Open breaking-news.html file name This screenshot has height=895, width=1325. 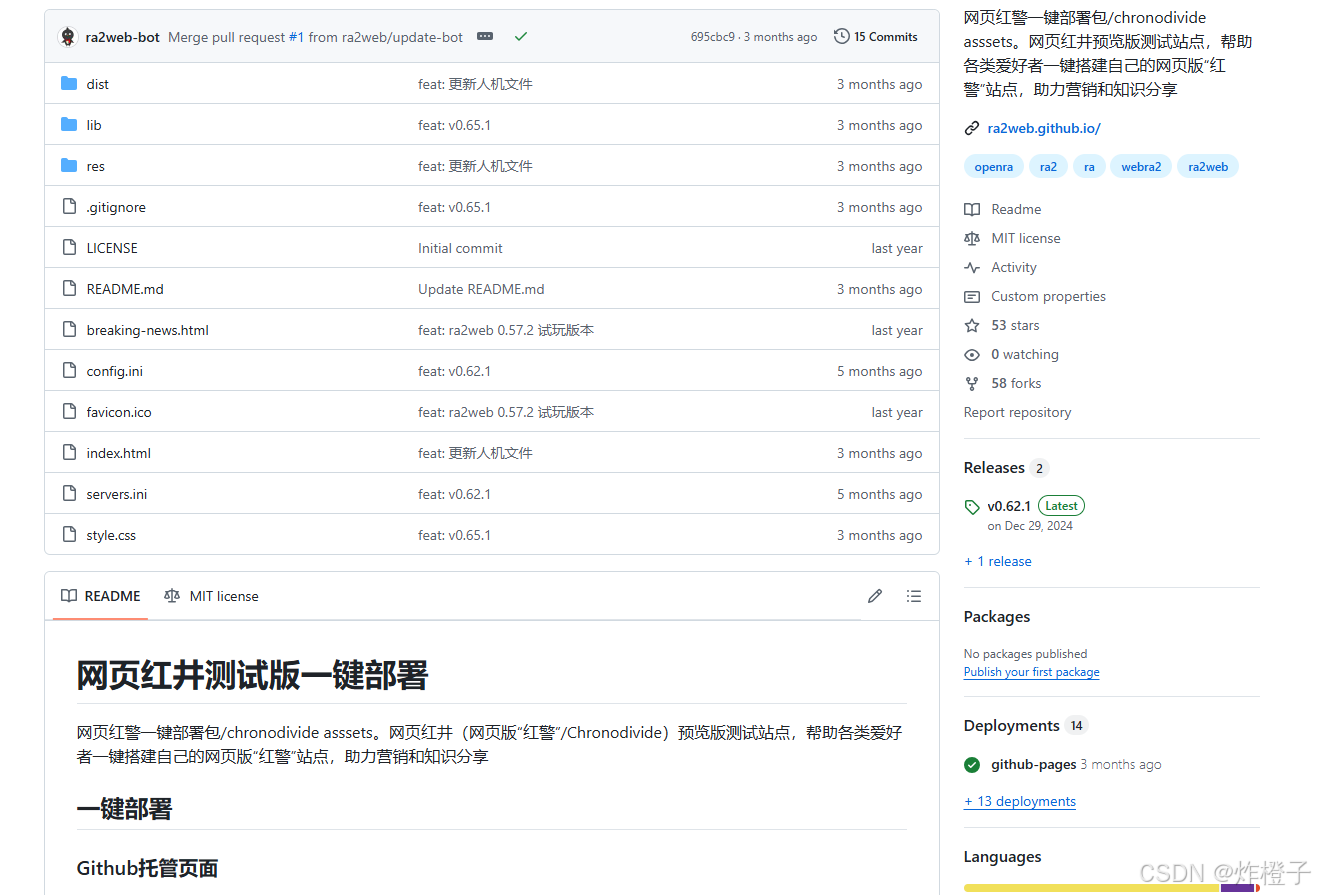tap(148, 330)
